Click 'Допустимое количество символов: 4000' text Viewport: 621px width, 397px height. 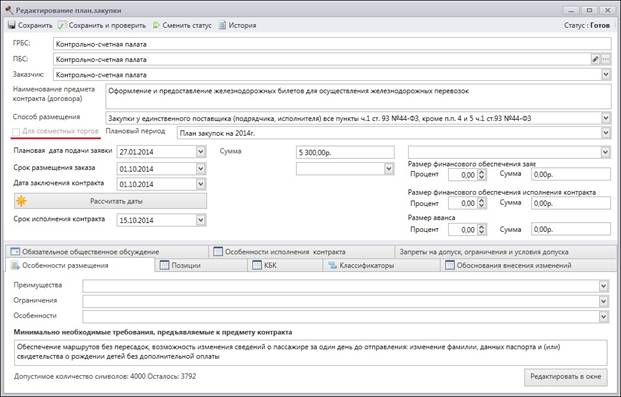pos(80,376)
